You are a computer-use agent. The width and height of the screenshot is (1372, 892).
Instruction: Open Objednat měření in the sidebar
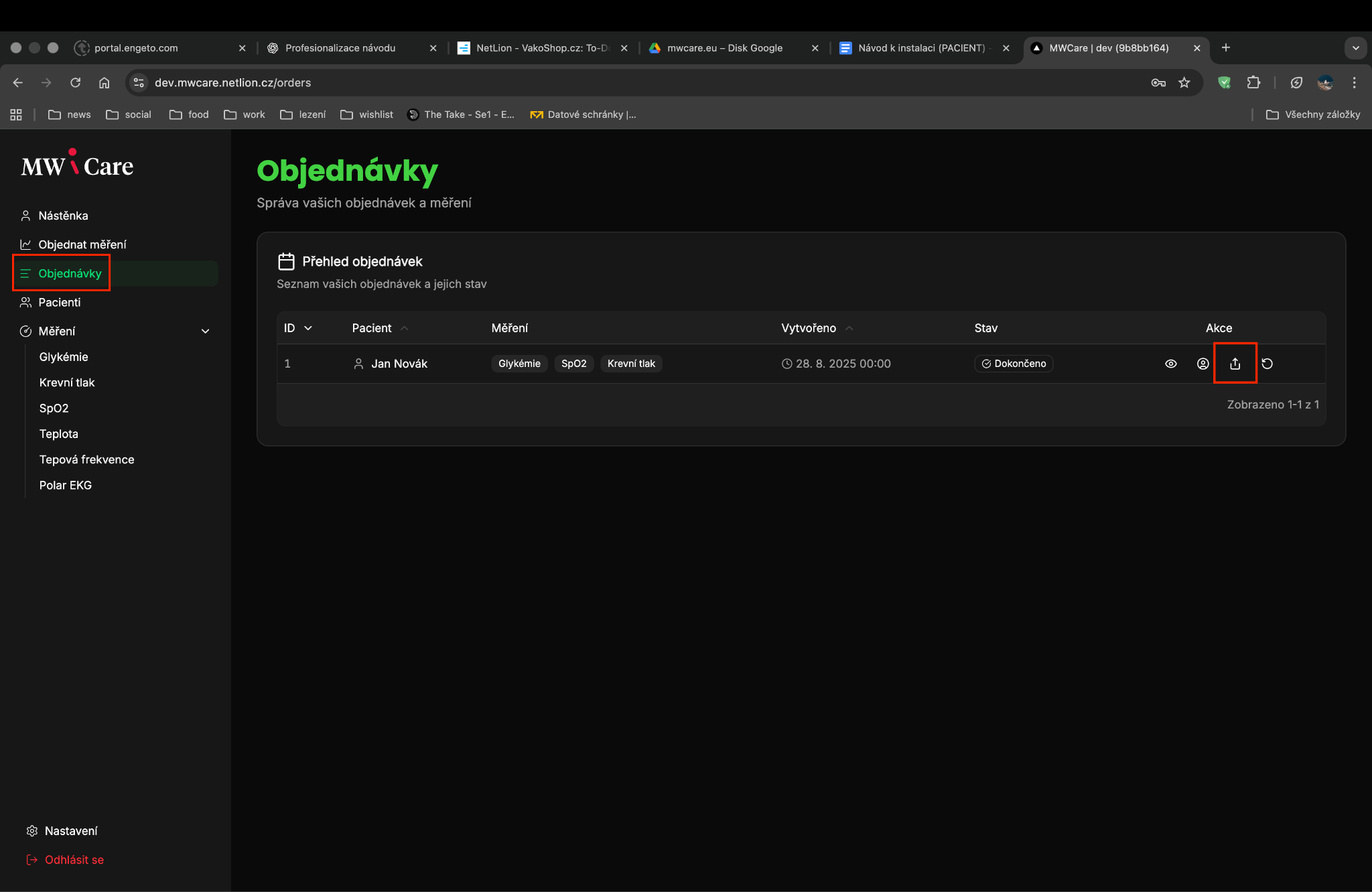coord(82,244)
